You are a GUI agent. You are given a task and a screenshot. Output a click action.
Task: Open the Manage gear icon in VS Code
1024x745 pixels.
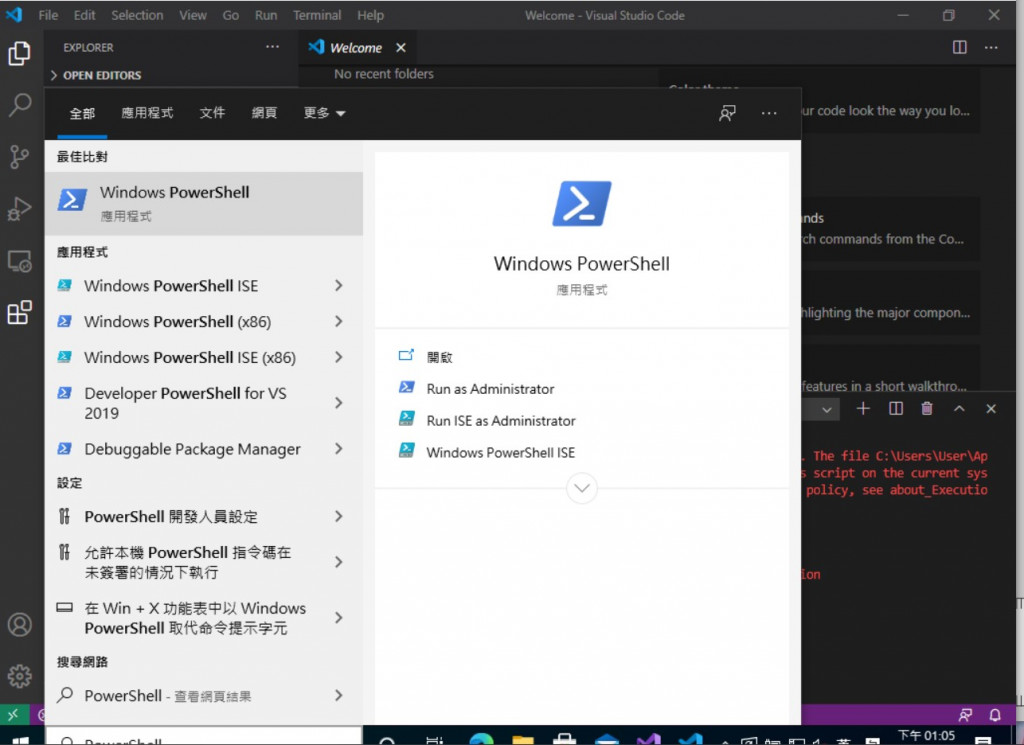pyautogui.click(x=20, y=676)
